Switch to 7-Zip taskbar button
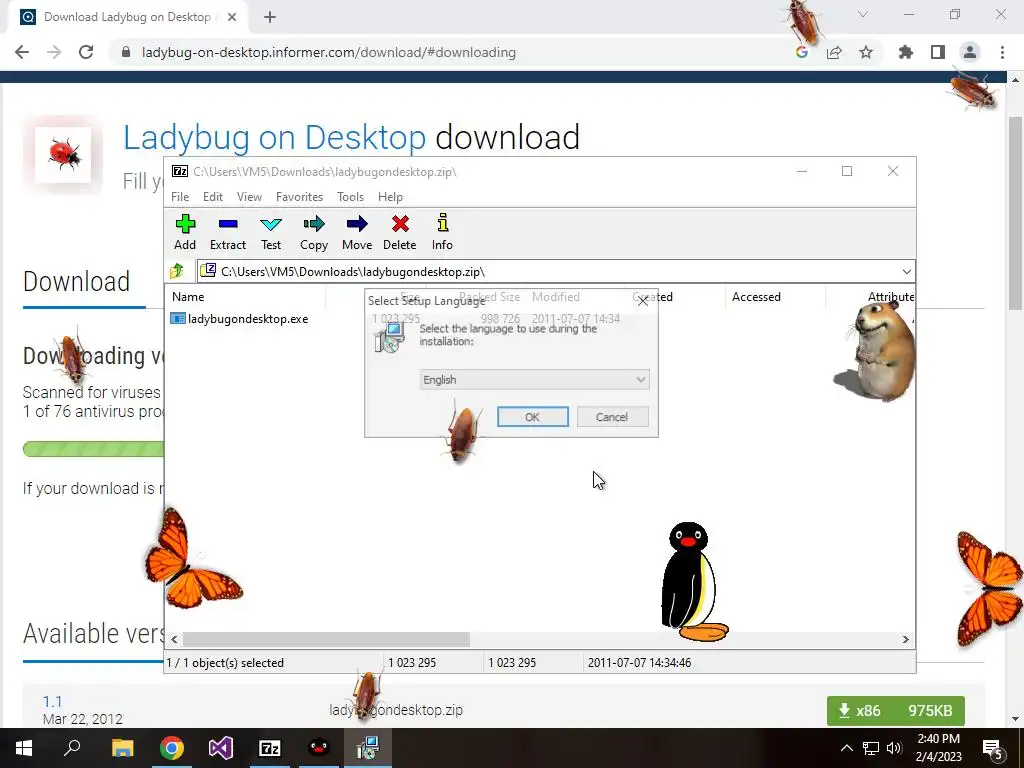Viewport: 1024px width, 768px height. pyautogui.click(x=270, y=748)
